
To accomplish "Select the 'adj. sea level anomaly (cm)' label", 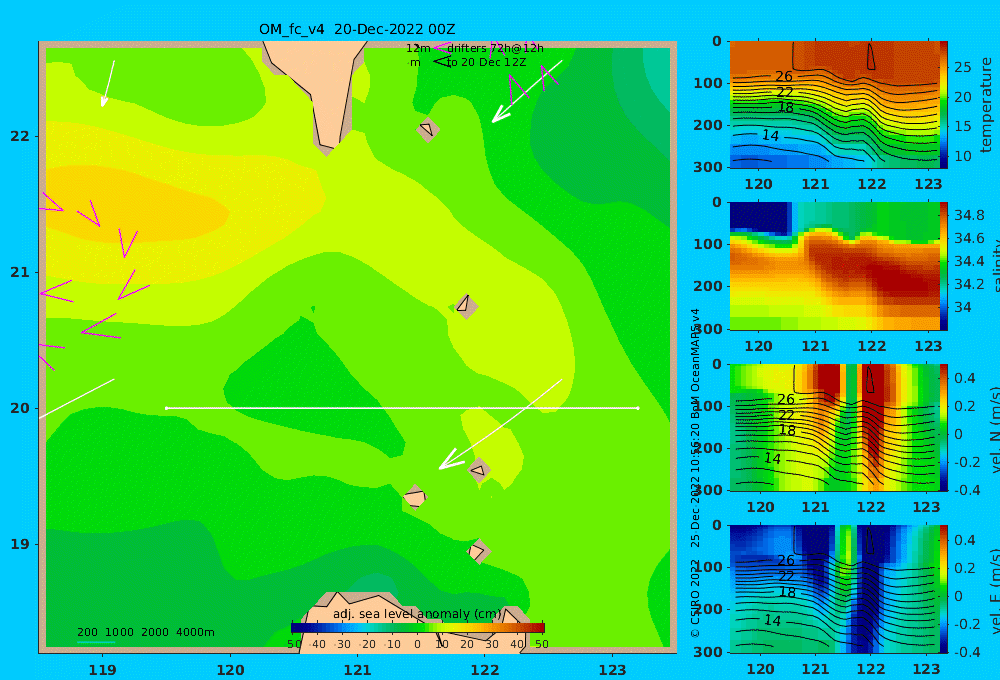I will coord(417,614).
